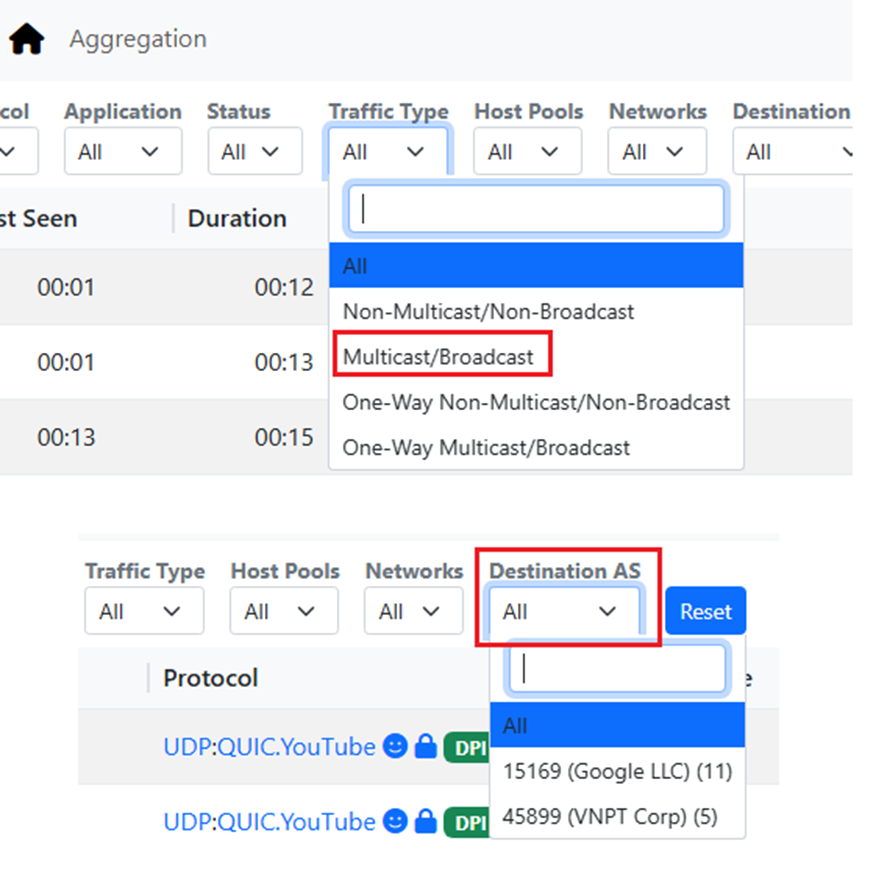Open the Application filter dropdown
This screenshot has height=874, width=887.
coord(123,152)
